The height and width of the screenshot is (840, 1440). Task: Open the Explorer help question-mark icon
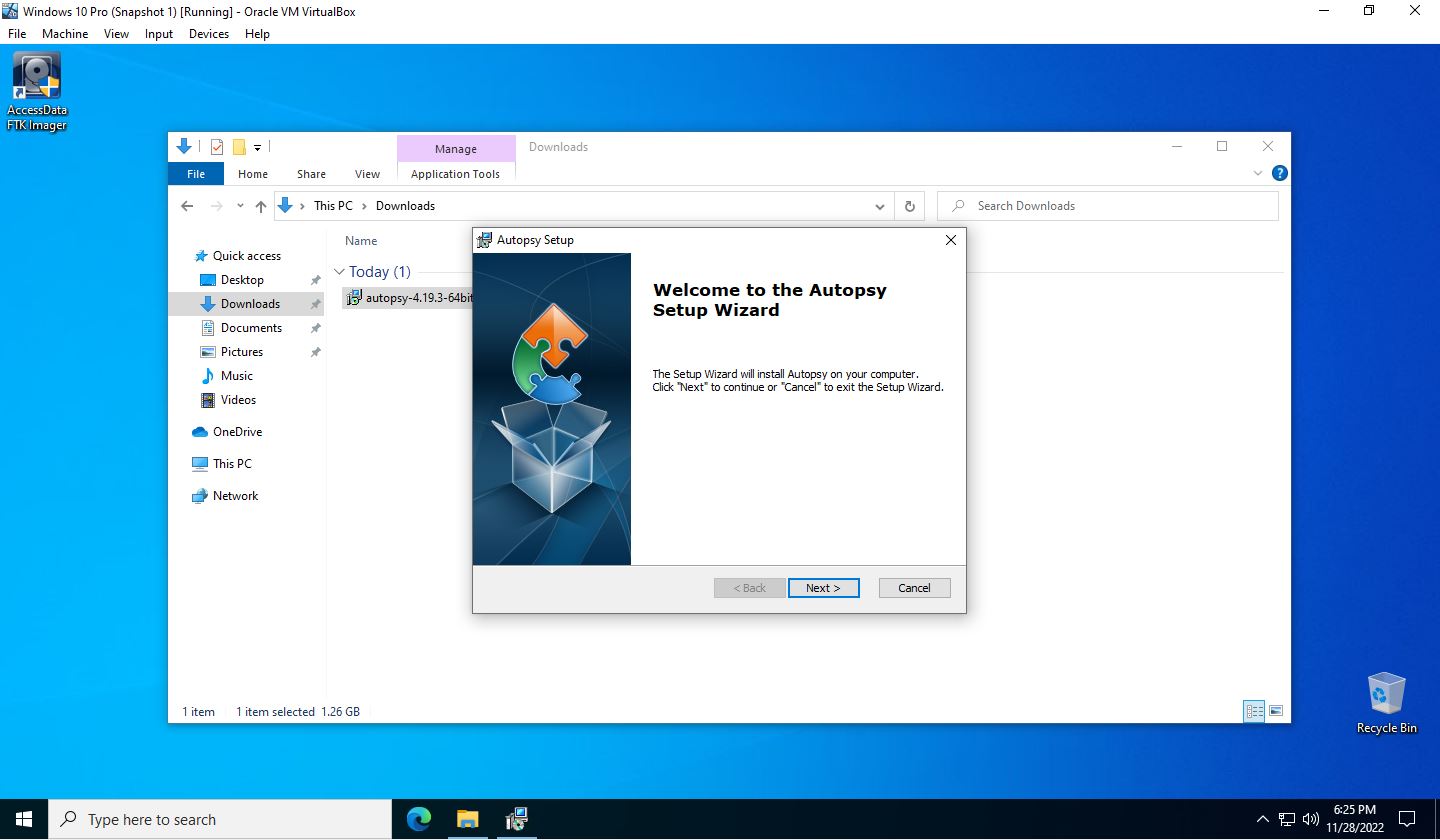coord(1279,173)
